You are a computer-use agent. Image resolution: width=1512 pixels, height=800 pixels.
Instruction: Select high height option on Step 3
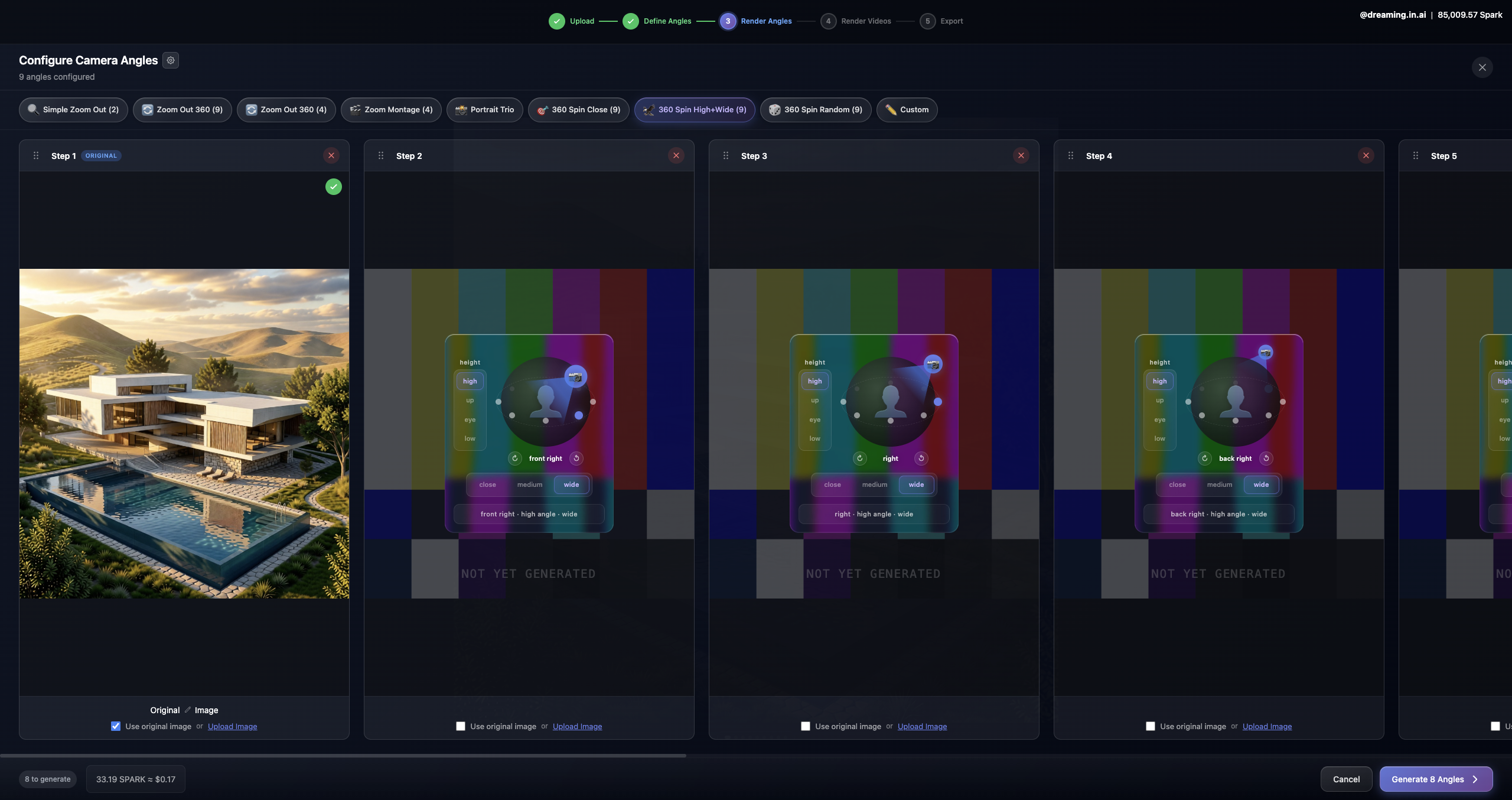[814, 381]
